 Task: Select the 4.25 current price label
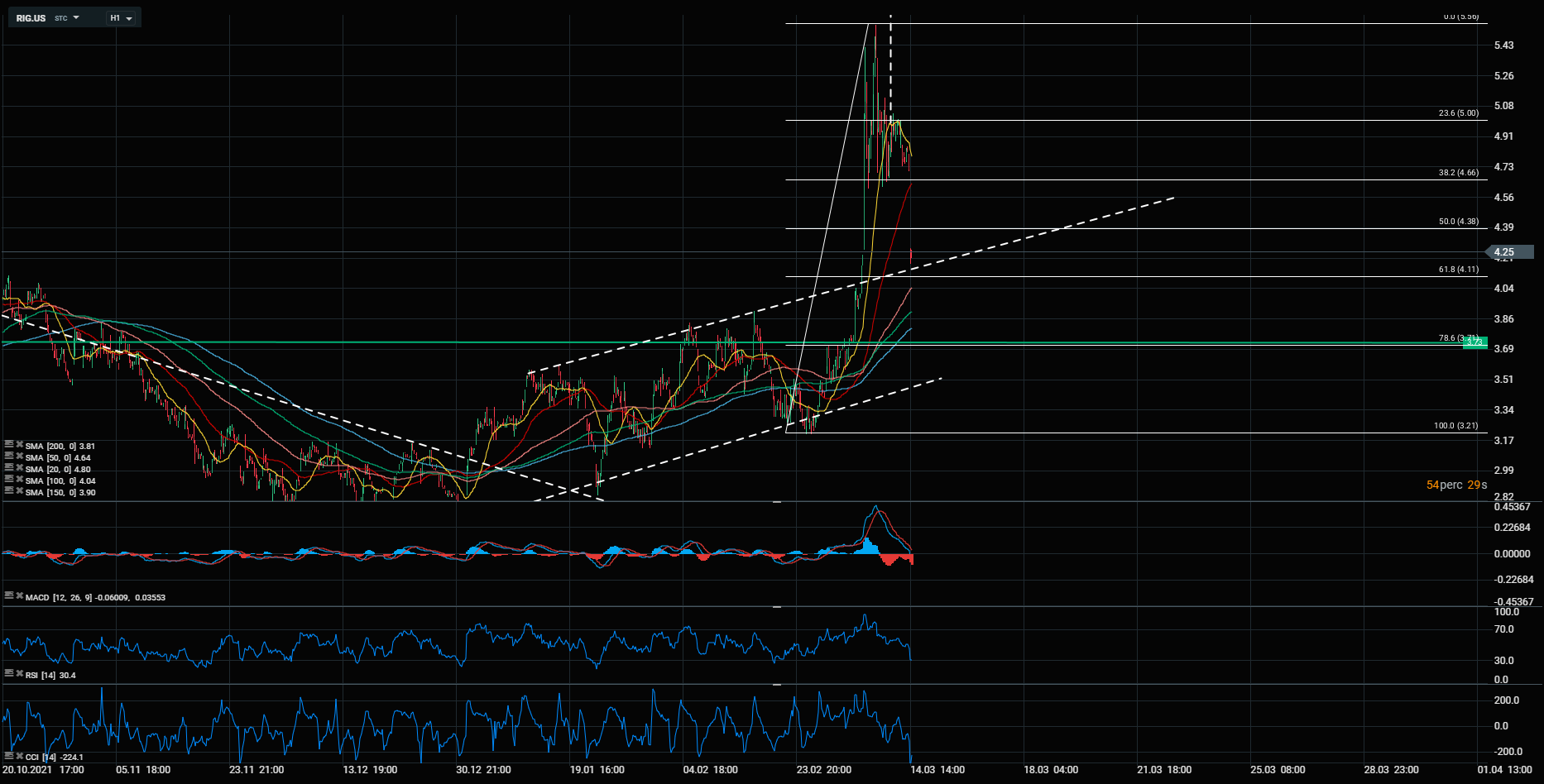point(1508,252)
